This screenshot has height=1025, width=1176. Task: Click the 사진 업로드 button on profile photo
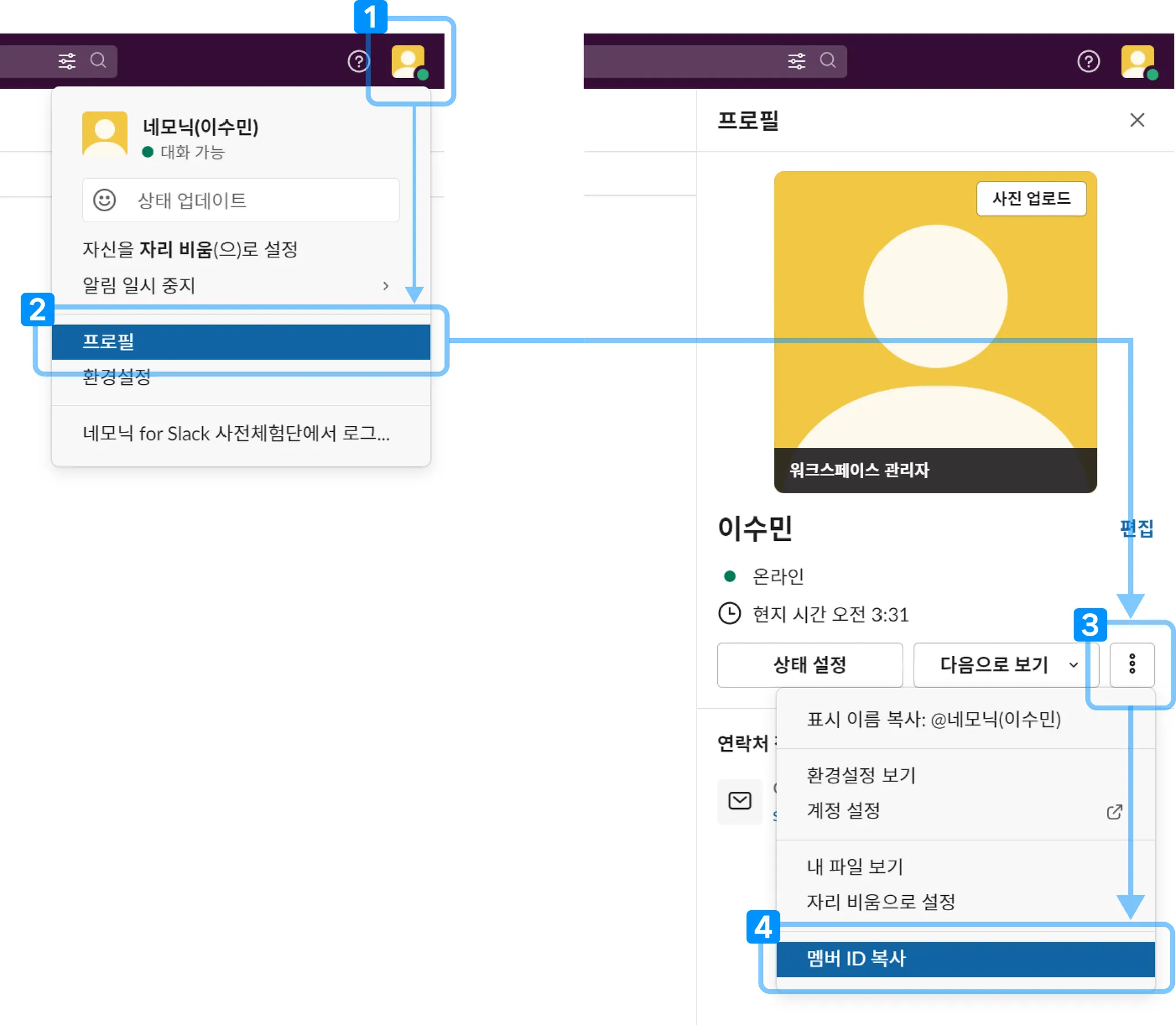tap(1031, 199)
